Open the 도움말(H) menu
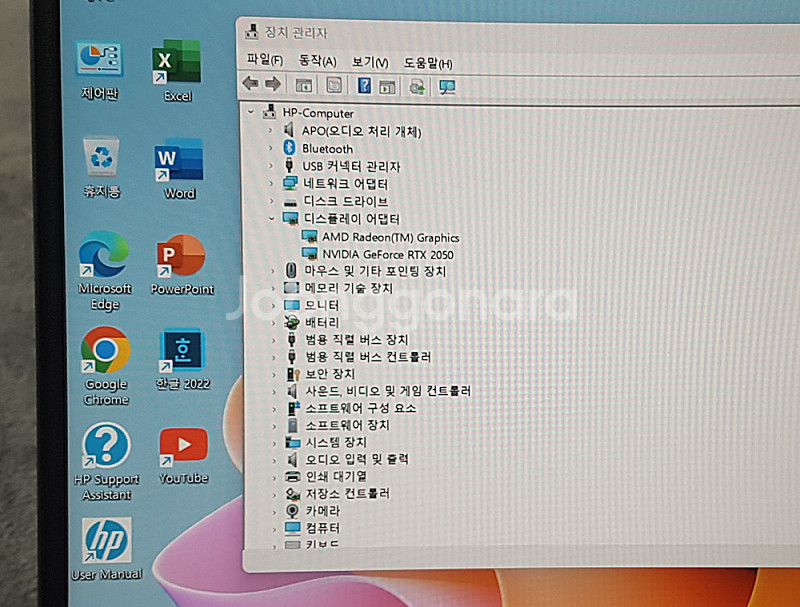This screenshot has height=607, width=800. (x=428, y=63)
